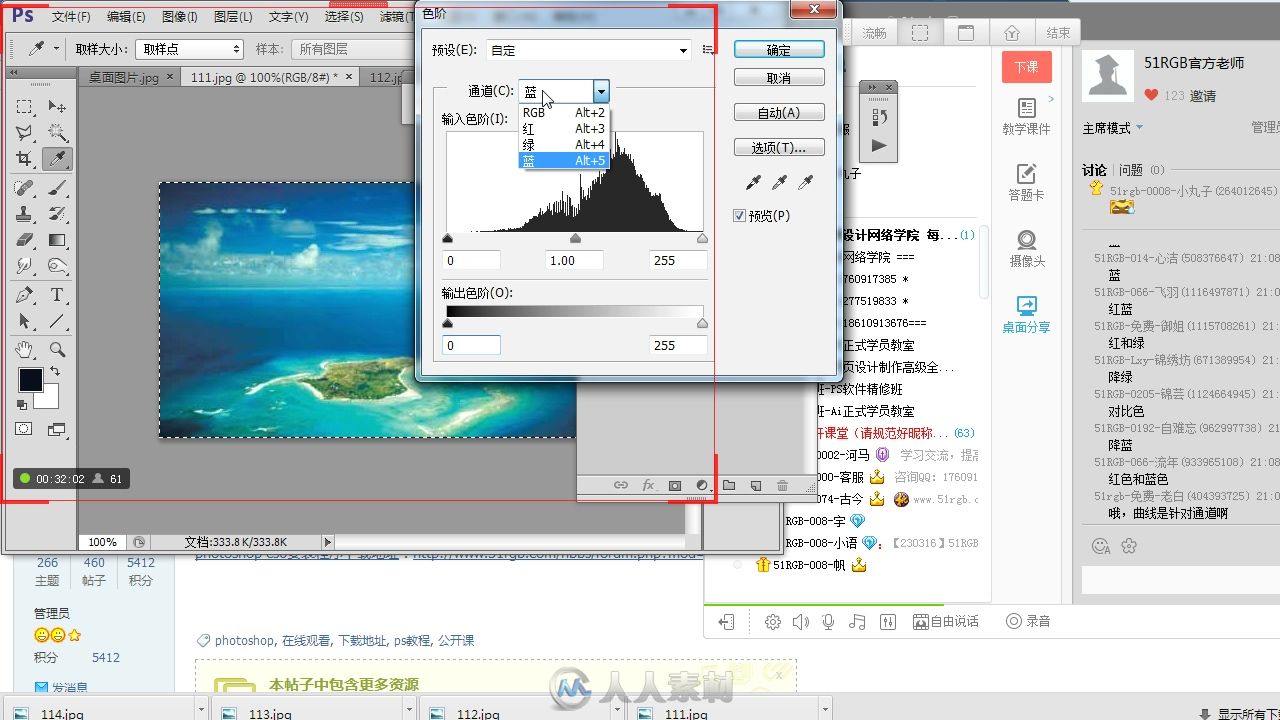The width and height of the screenshot is (1280, 720).
Task: Choose the 红 channel option
Action: 564,129
